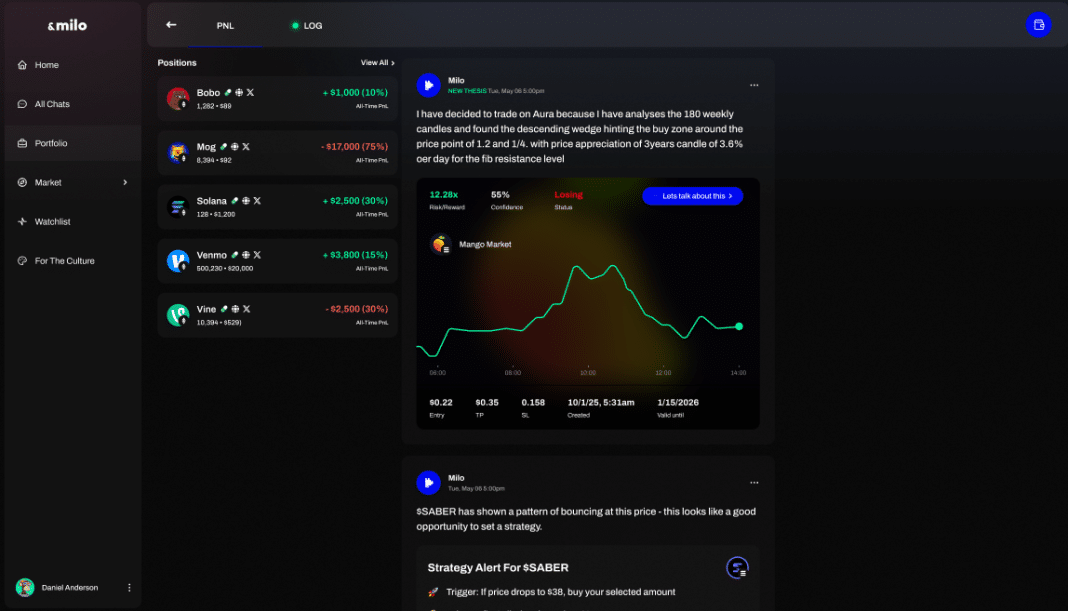This screenshot has height=611, width=1068.
Task: Click the back arrow in top bar
Action: 171,25
